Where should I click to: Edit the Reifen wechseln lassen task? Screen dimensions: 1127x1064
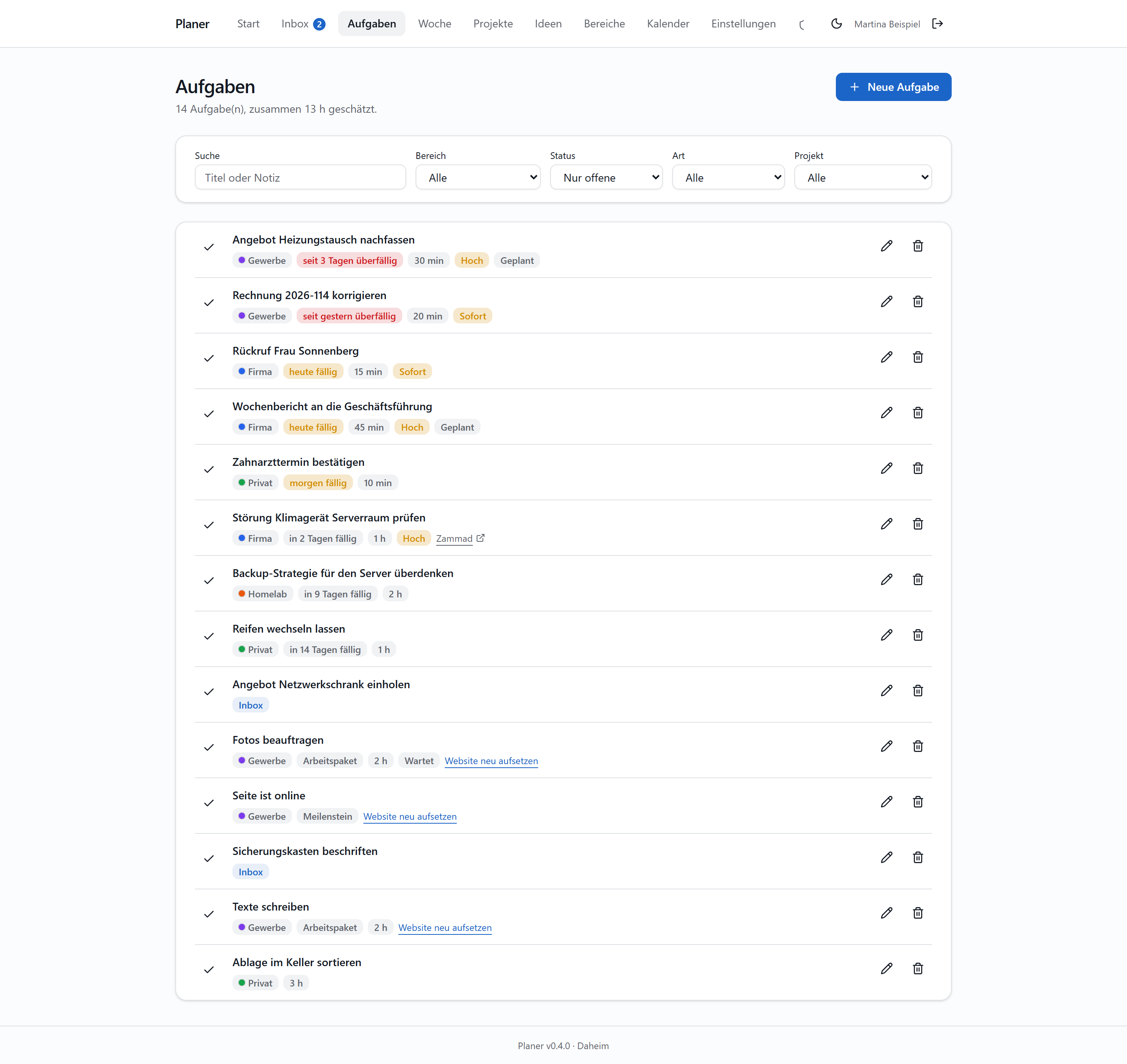pyautogui.click(x=887, y=635)
